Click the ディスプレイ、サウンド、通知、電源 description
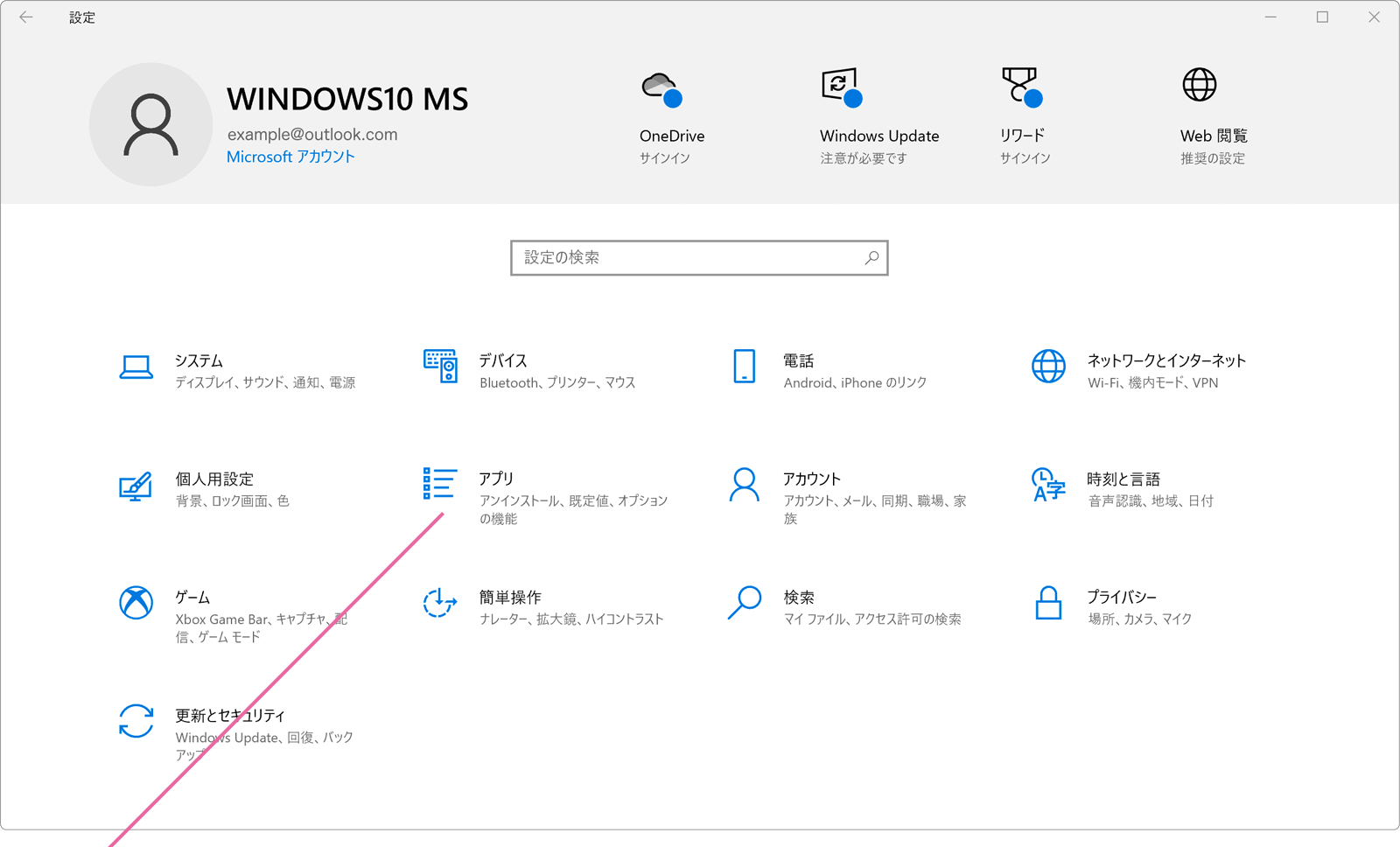Screen dimensions: 1400x847 tap(265, 382)
